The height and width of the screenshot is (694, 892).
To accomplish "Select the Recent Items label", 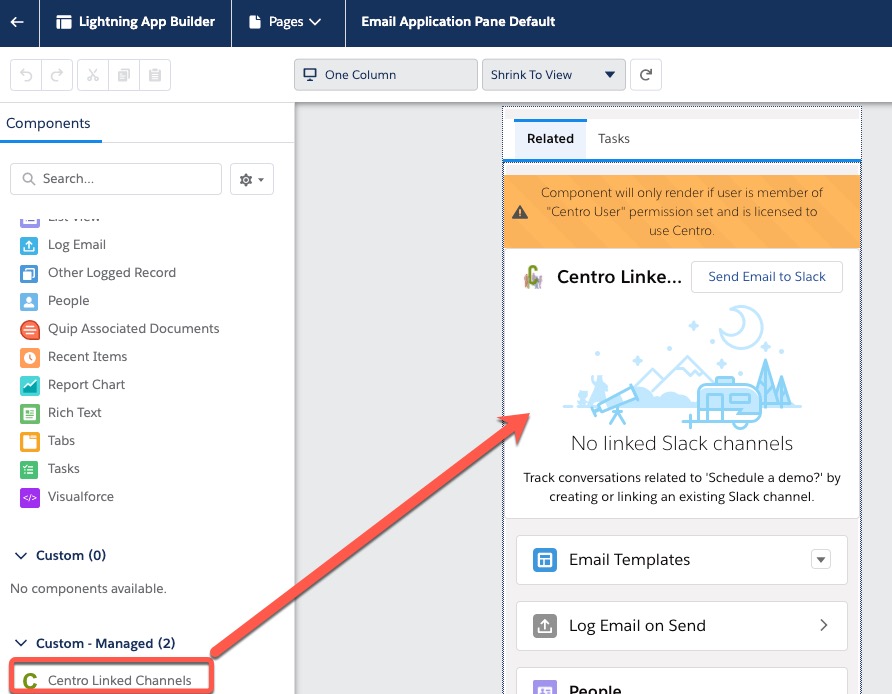I will pyautogui.click(x=88, y=356).
